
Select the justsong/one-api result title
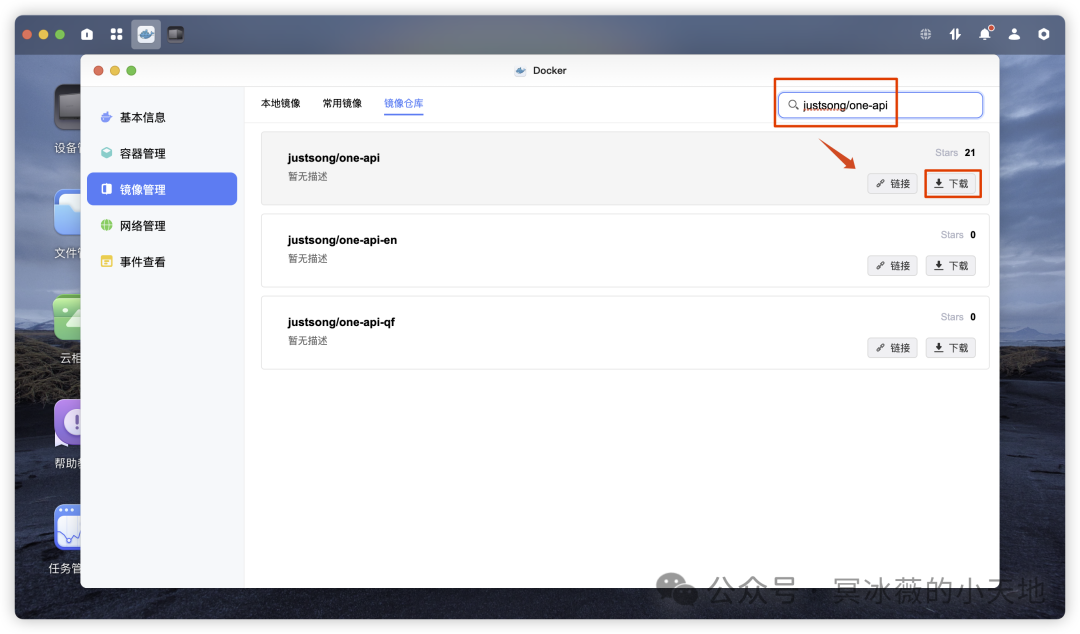[333, 158]
